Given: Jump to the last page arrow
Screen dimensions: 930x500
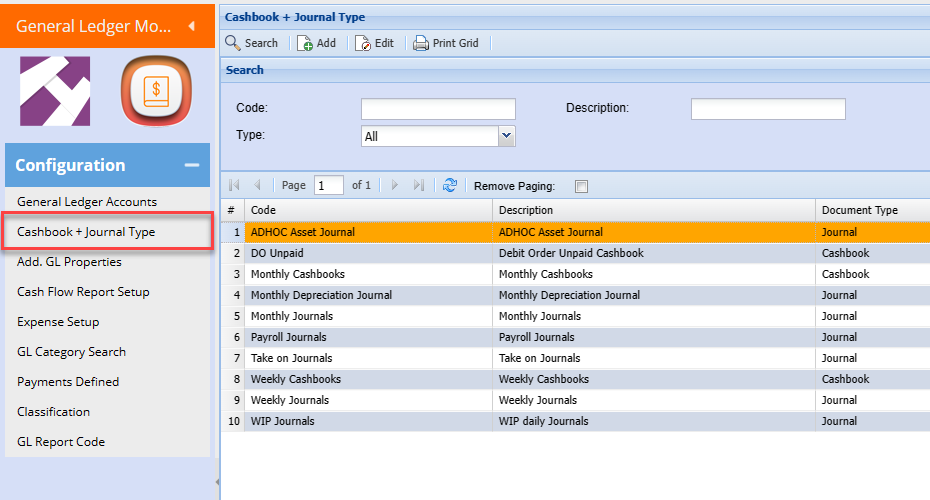Looking at the screenshot, I should pos(419,185).
